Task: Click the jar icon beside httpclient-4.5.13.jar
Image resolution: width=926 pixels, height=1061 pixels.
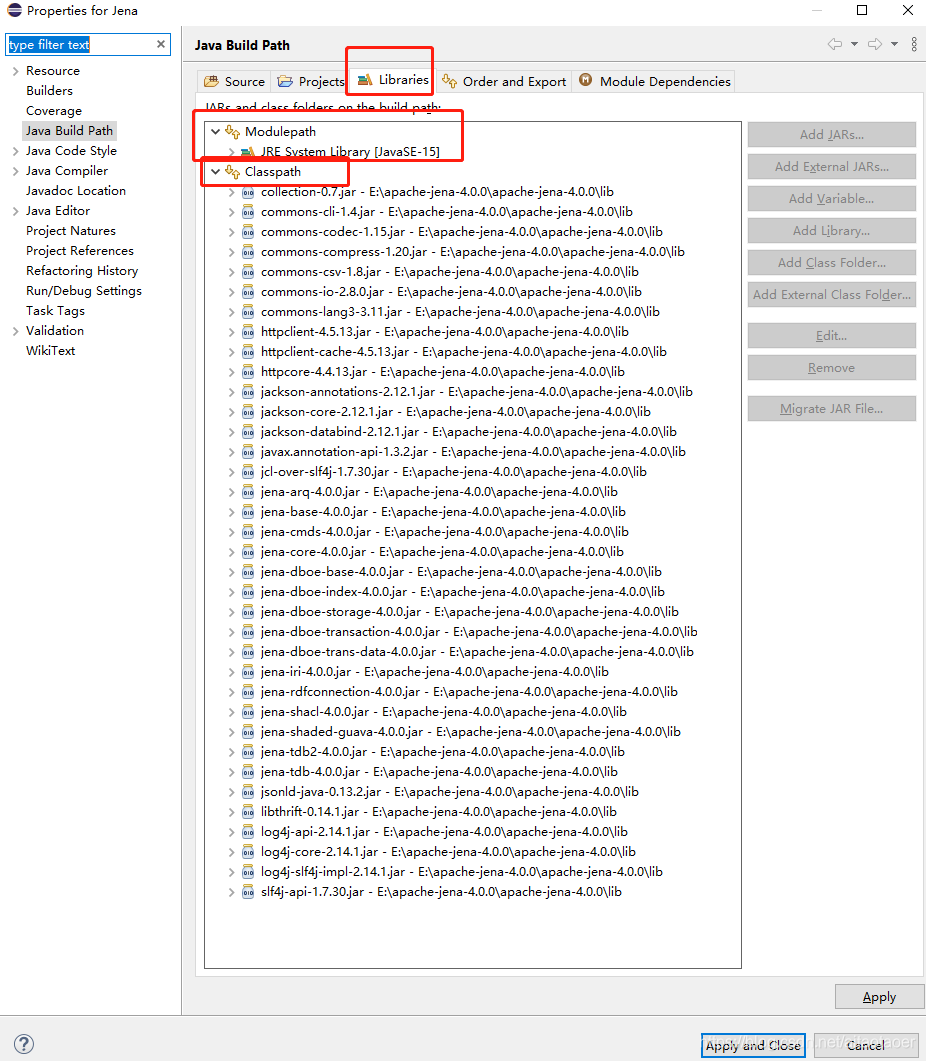Action: tap(248, 332)
